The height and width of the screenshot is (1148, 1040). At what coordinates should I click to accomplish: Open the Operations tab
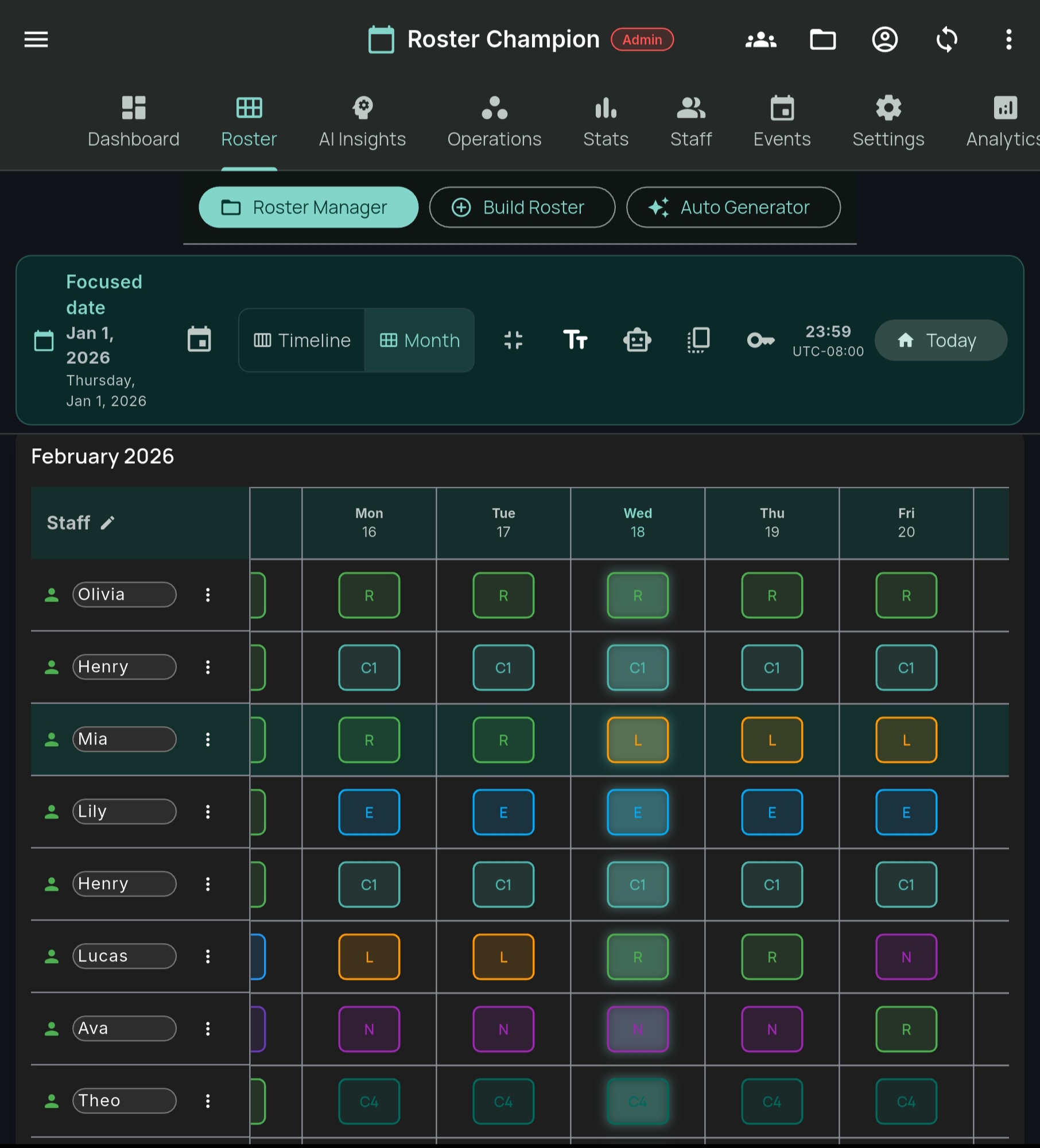[494, 122]
